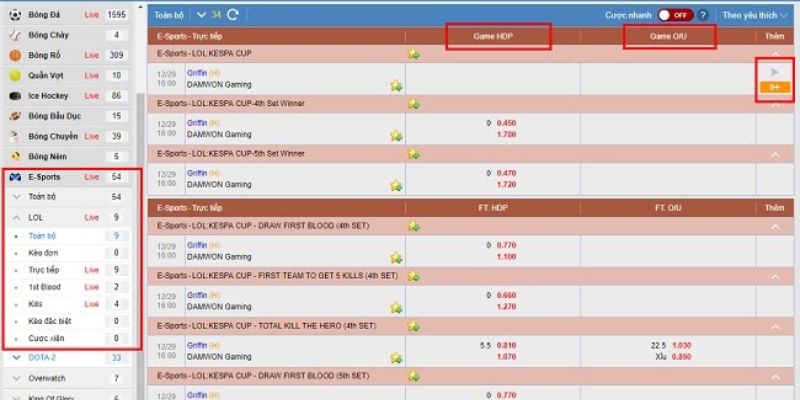This screenshot has width=800, height=400.
Task: Click the E-Sports gamepad icon
Action: 15,177
